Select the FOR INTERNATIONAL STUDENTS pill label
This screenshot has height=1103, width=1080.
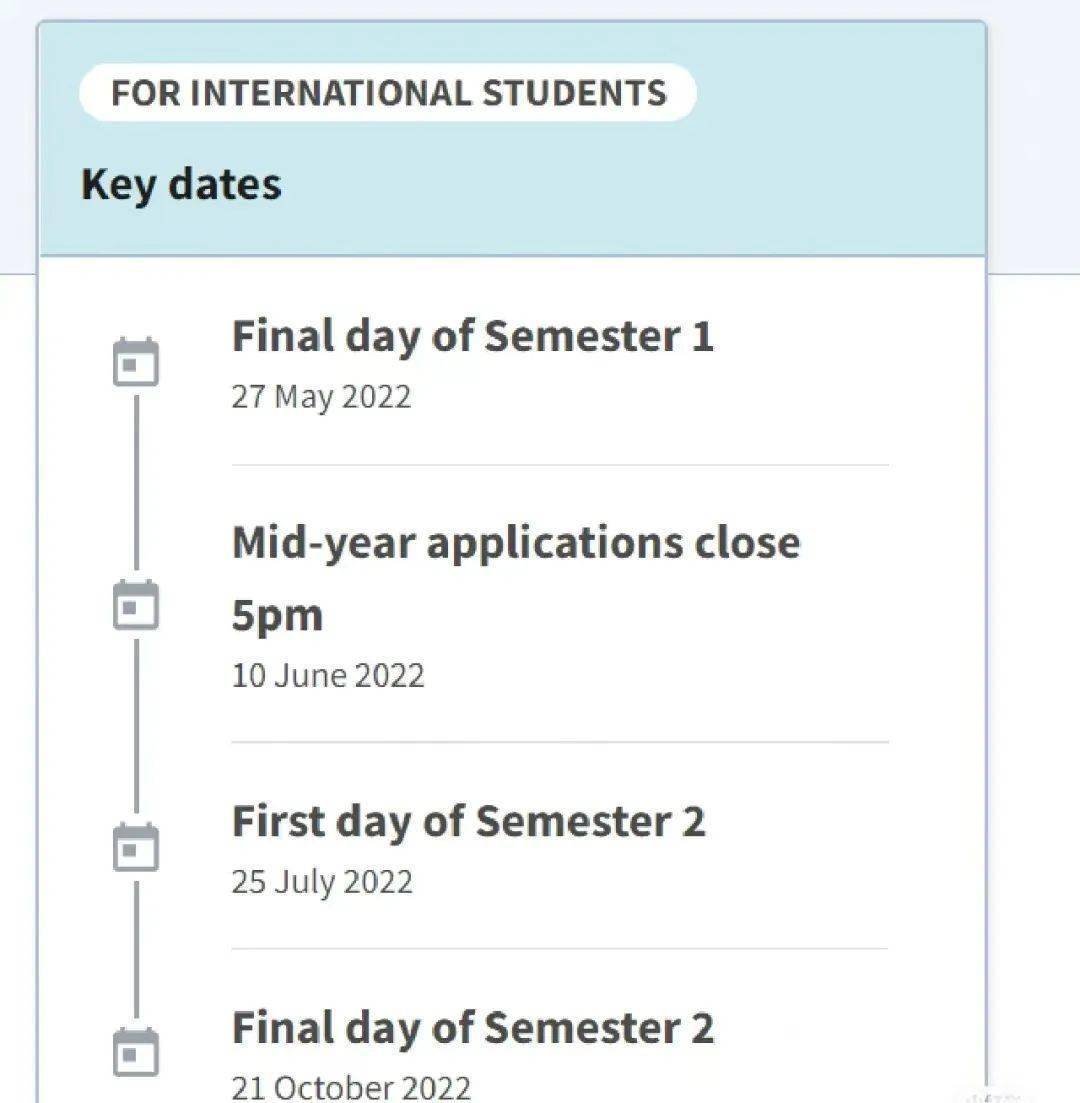[388, 93]
